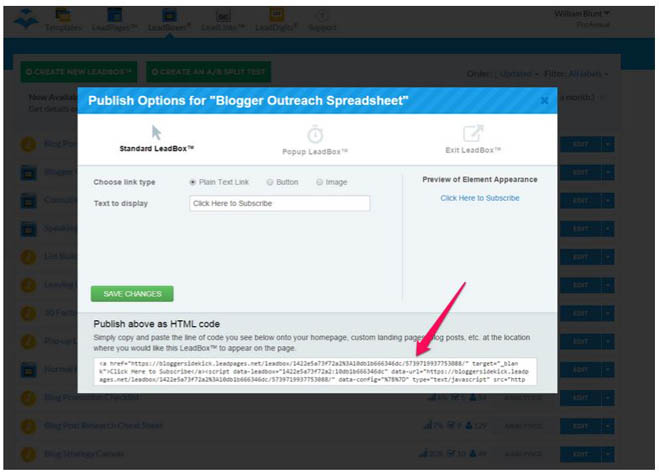Switch to the Exit LeadBox tab
660x474 pixels.
(473, 139)
